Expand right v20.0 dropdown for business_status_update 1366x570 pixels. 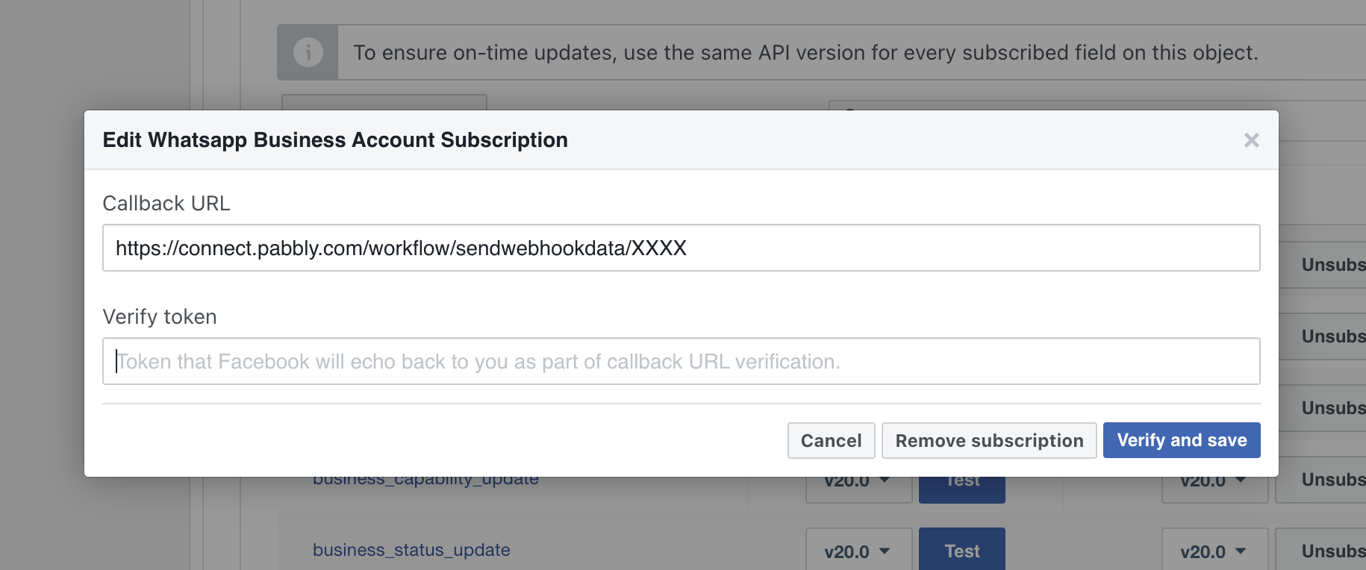tap(1213, 551)
